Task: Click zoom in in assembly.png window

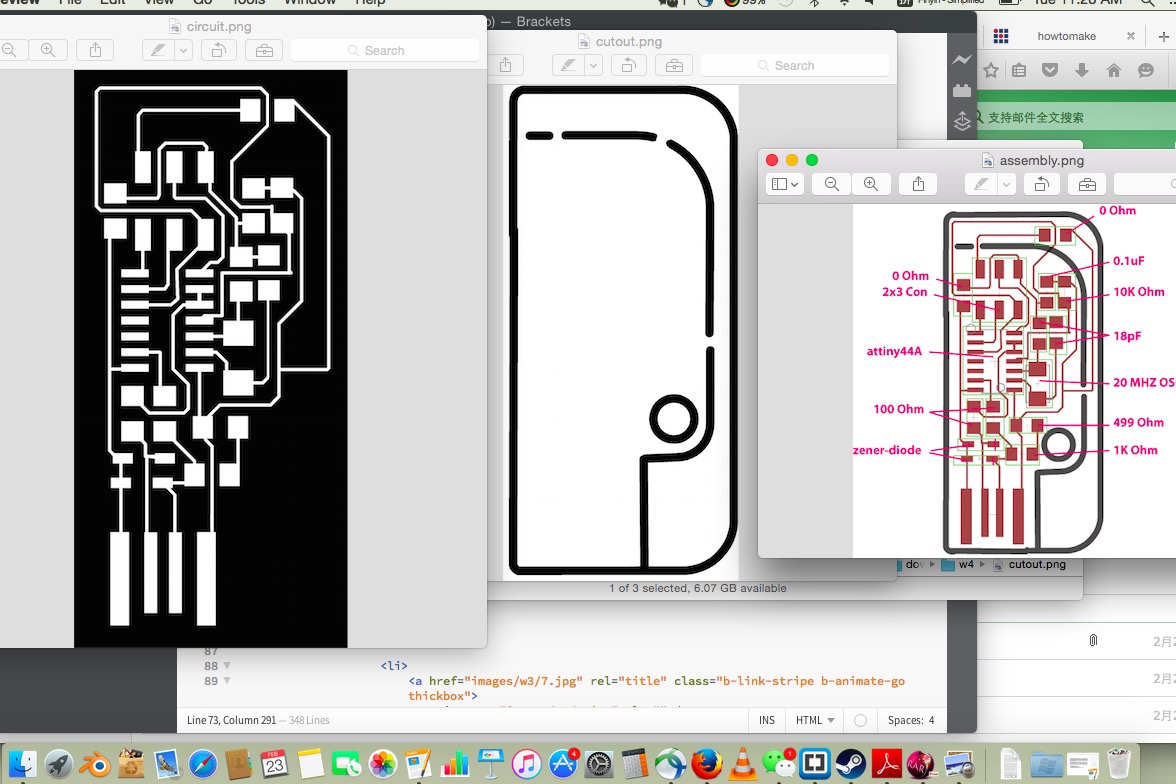Action: tap(871, 184)
